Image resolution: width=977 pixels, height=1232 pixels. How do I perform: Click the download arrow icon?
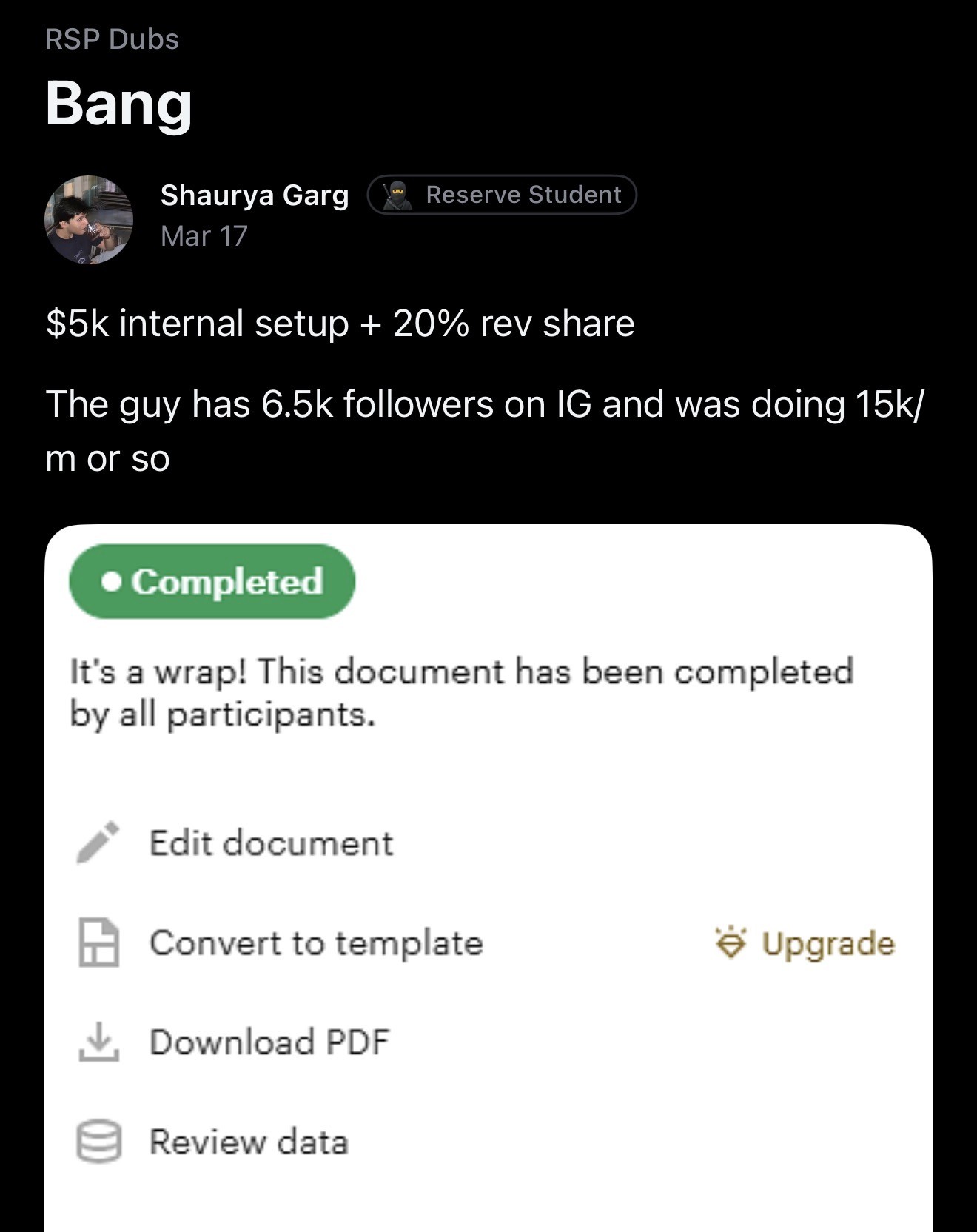tap(99, 1042)
